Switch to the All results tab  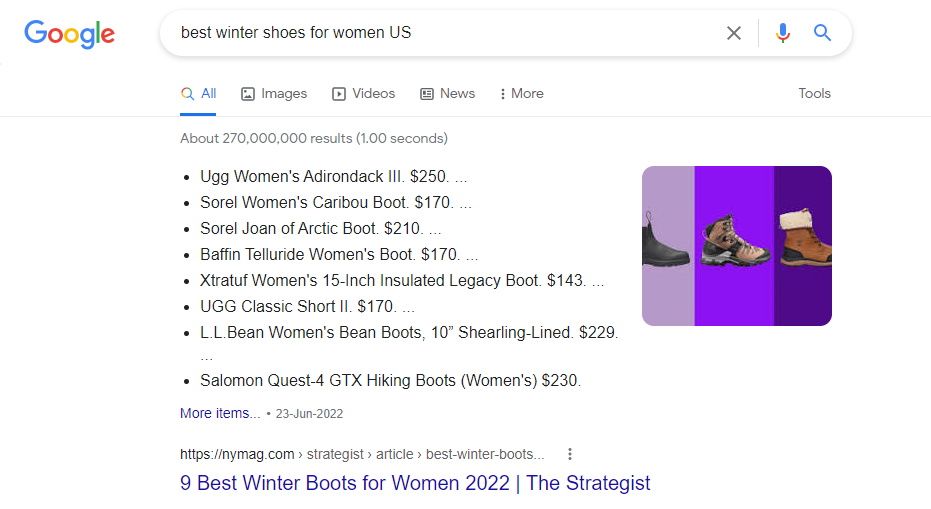click(199, 93)
